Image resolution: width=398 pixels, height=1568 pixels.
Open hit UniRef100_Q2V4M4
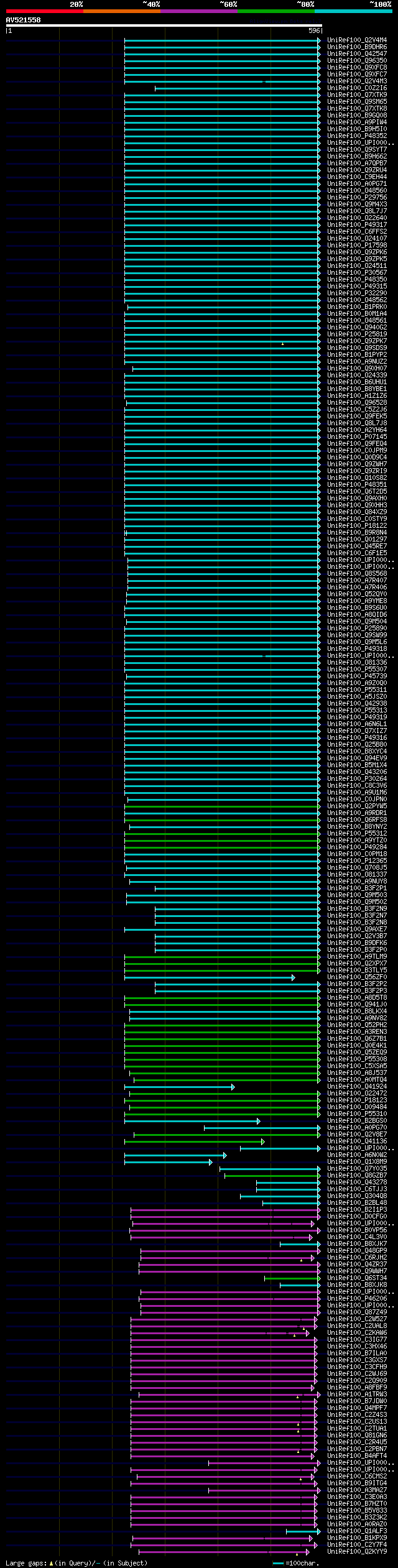pyautogui.click(x=357, y=40)
